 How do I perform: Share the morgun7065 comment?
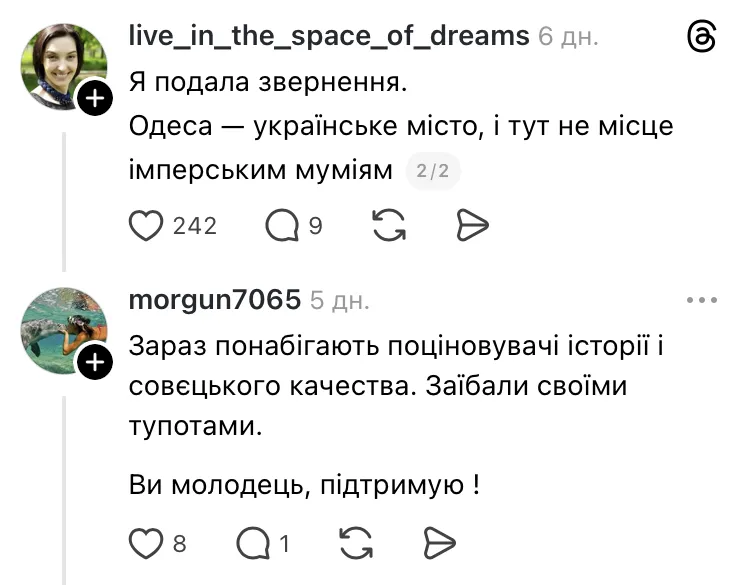coord(438,543)
